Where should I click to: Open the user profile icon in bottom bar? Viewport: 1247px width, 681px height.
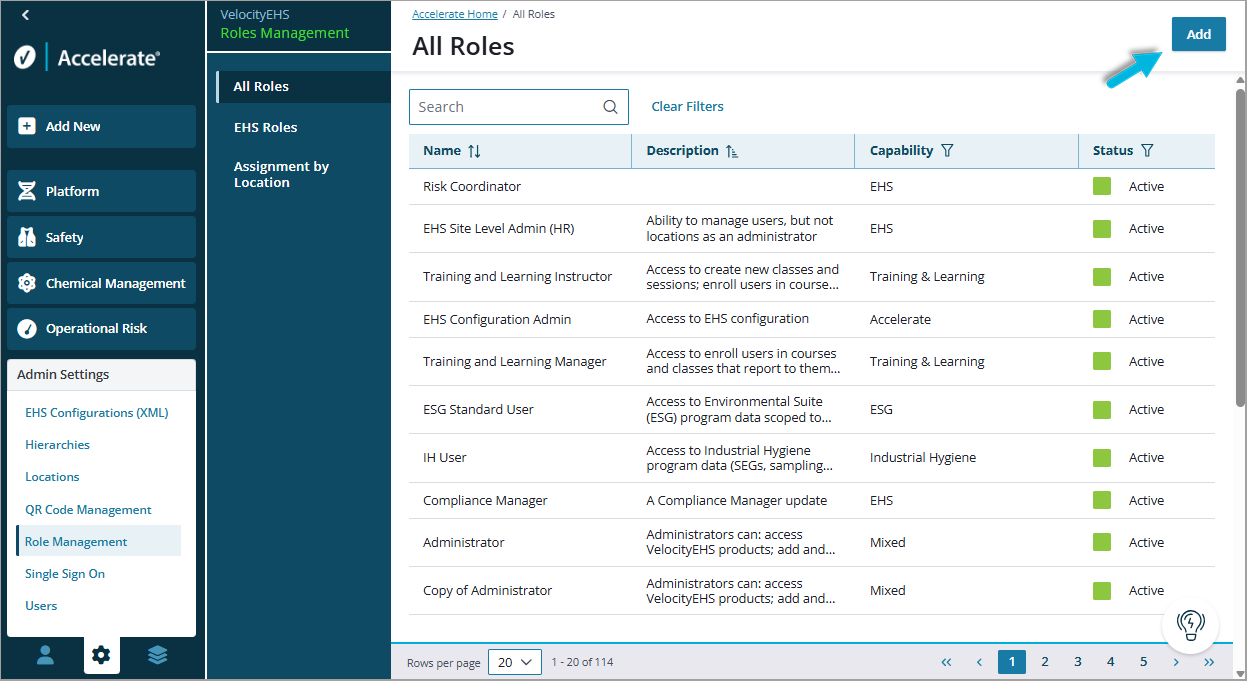pos(45,655)
